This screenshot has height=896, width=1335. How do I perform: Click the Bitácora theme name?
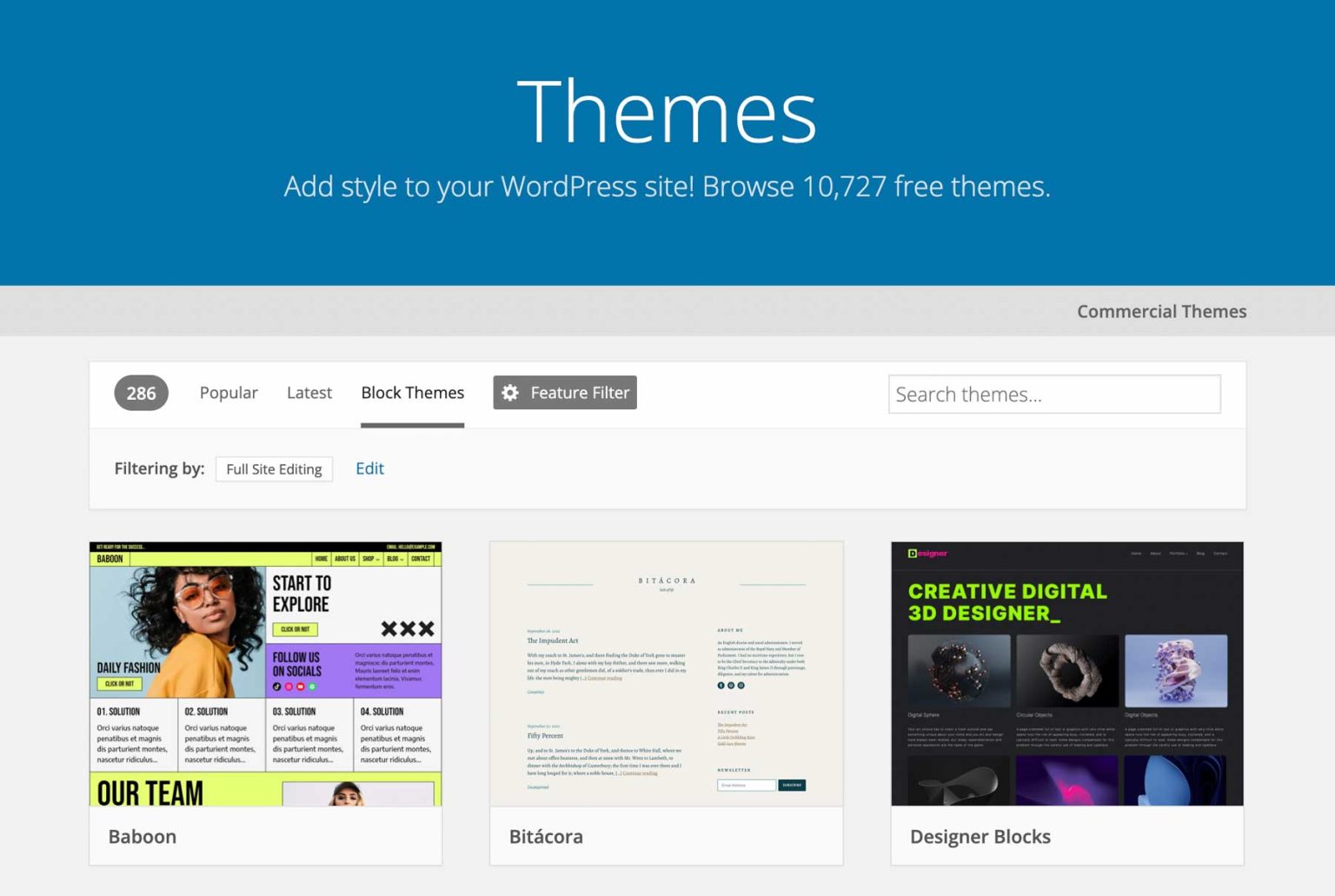tap(546, 836)
